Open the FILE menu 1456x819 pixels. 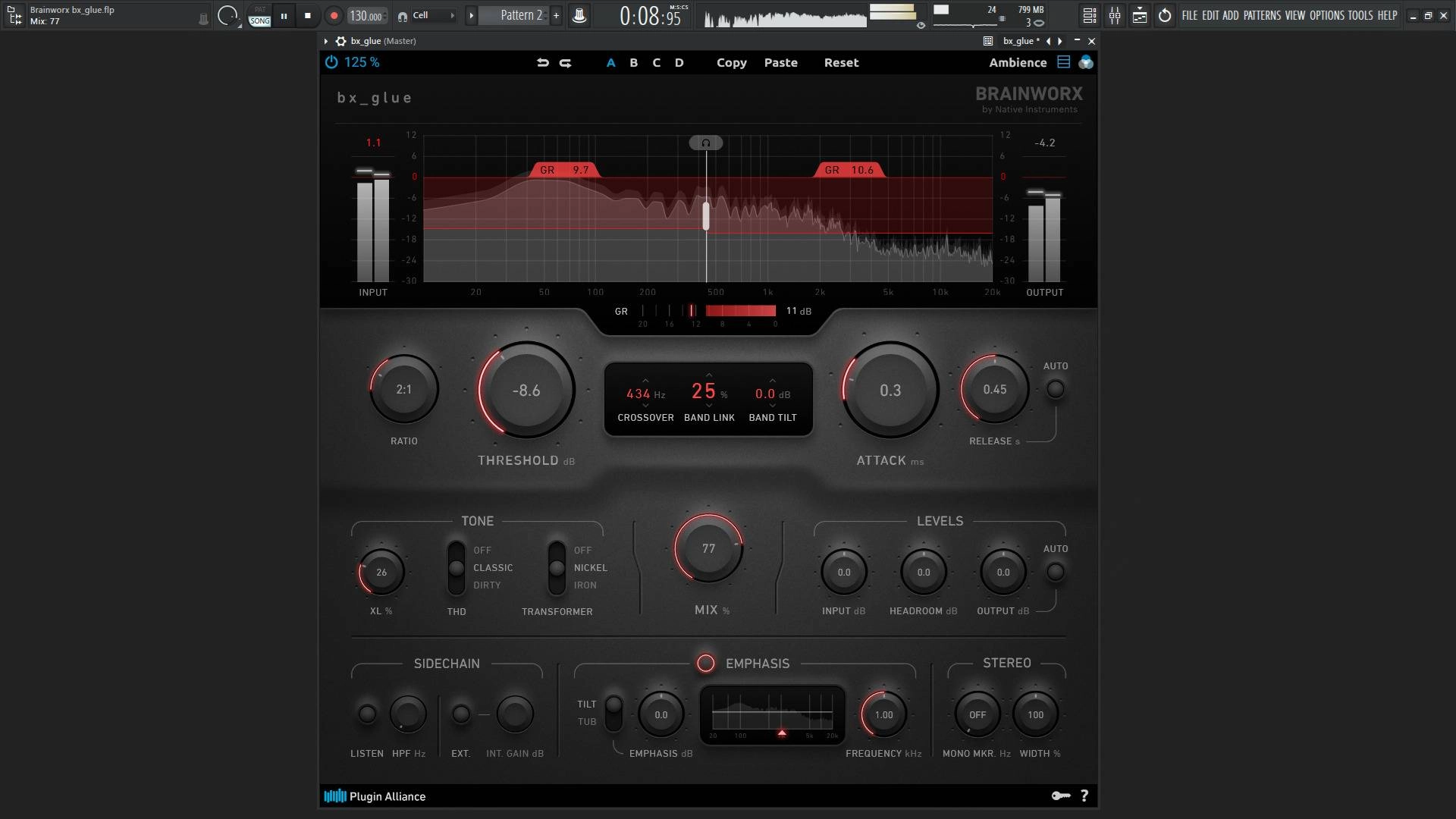1190,15
